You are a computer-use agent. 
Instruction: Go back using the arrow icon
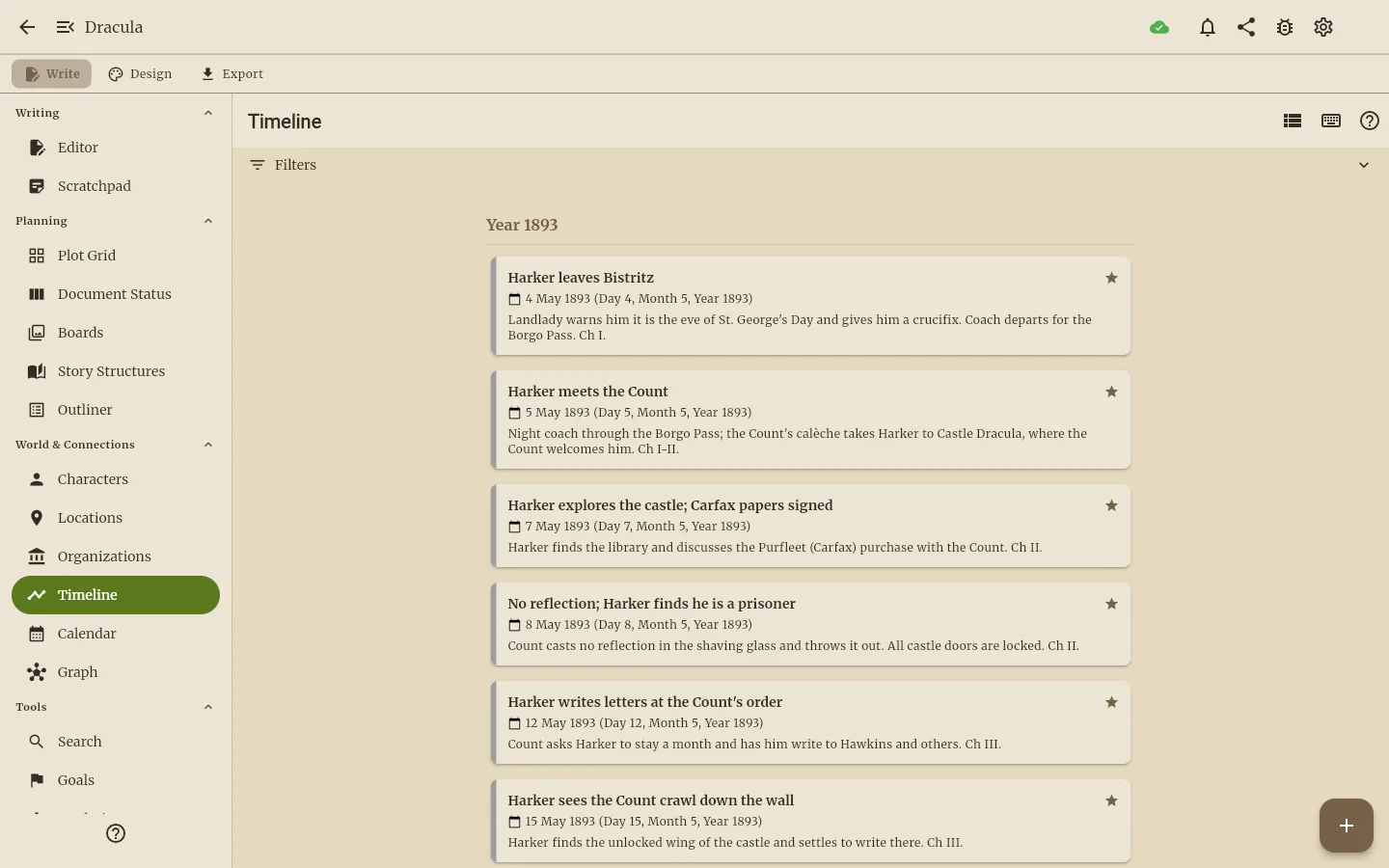click(x=27, y=27)
